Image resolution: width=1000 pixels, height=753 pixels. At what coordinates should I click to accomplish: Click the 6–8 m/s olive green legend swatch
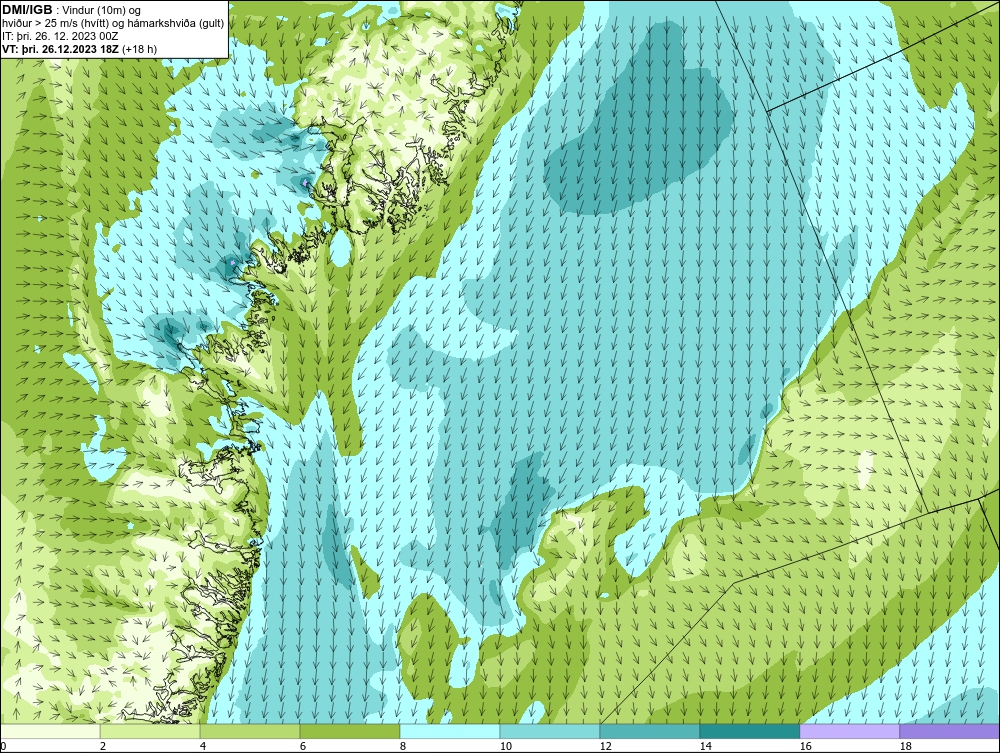click(x=349, y=731)
